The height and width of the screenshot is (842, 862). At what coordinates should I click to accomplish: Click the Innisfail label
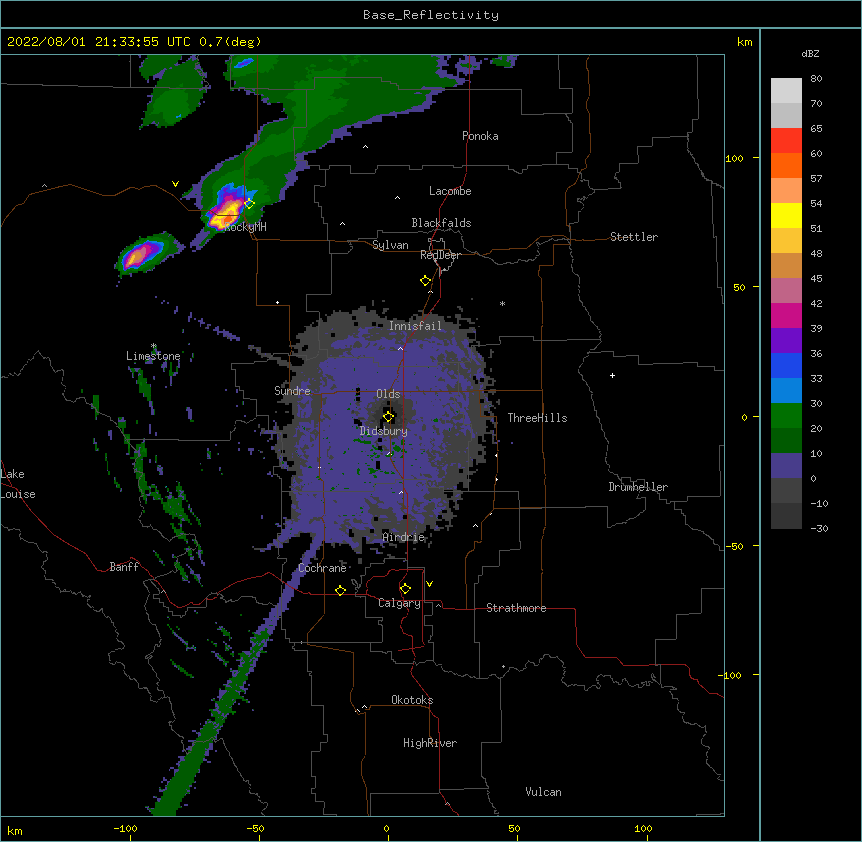coord(415,326)
